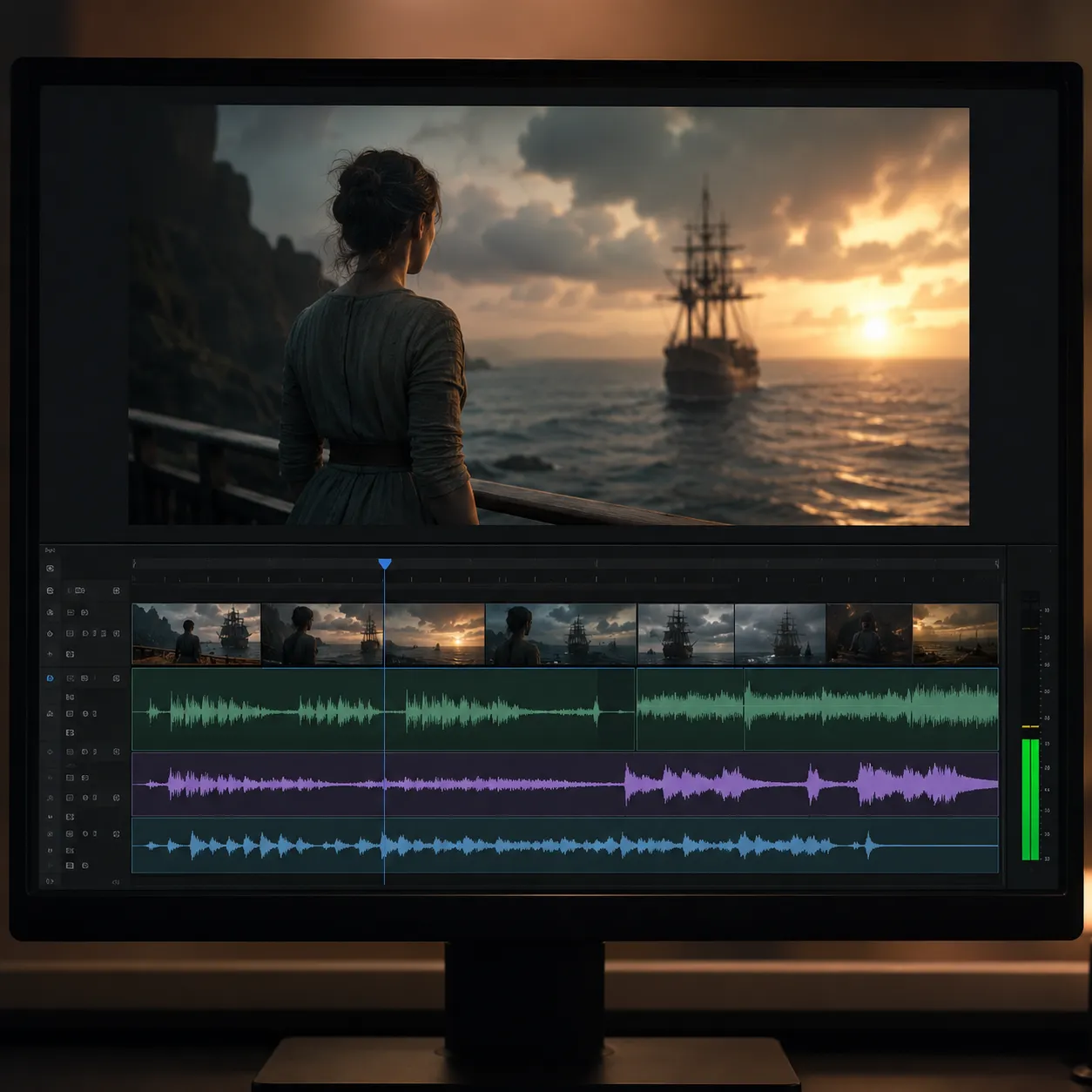Click the diamond keyframe icon in left sidebar
The height and width of the screenshot is (1092, 1092).
pos(50,634)
